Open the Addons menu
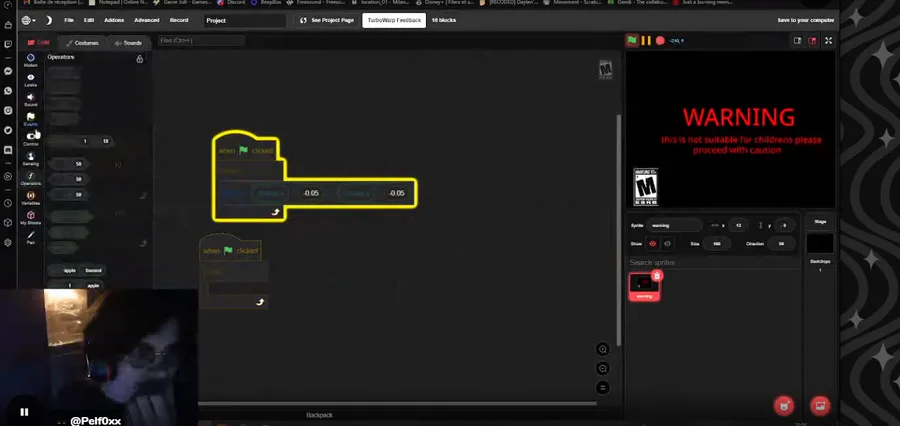The width and height of the screenshot is (900, 426). coord(114,20)
